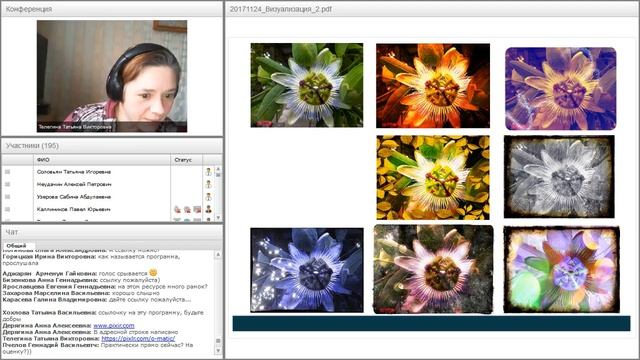640x360 pixels.
Task: Click the Телегина Татьяна Викторовна video caption
Action: pyautogui.click(x=74, y=127)
